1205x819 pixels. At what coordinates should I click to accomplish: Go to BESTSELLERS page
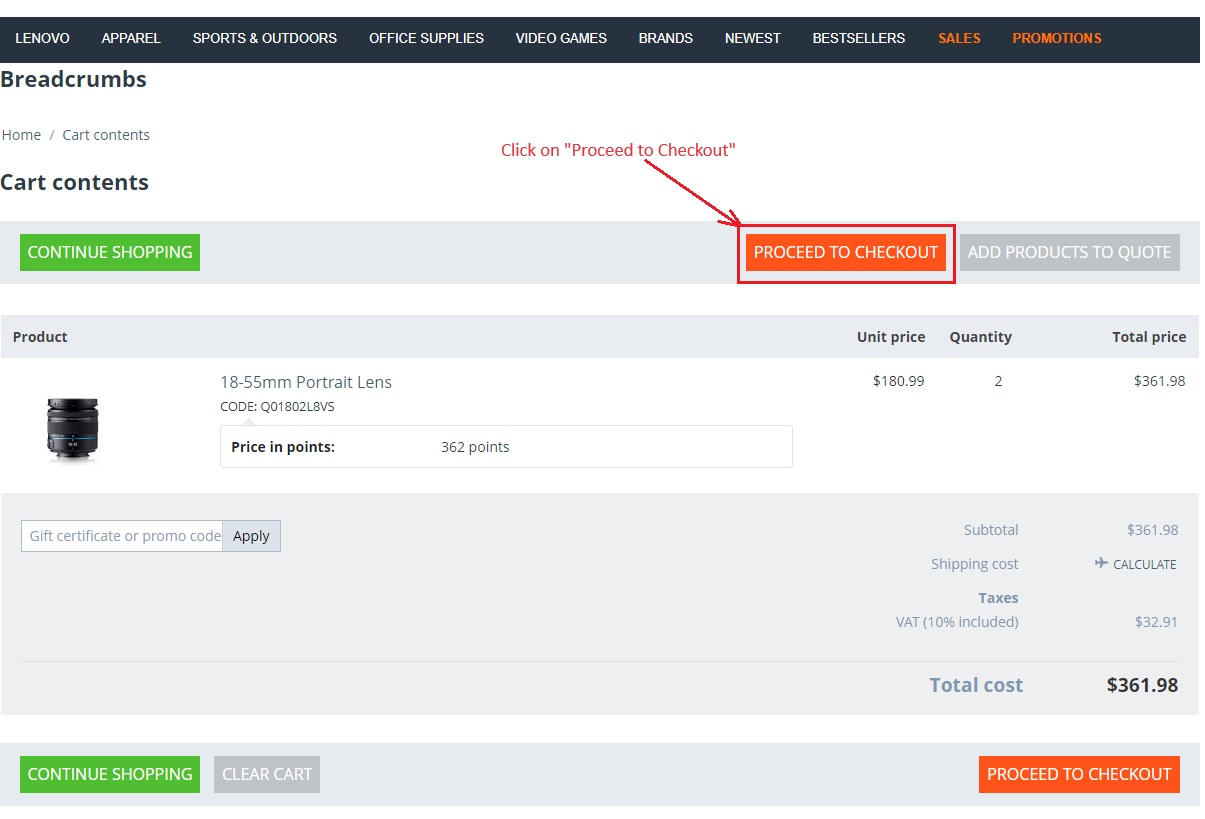click(859, 38)
